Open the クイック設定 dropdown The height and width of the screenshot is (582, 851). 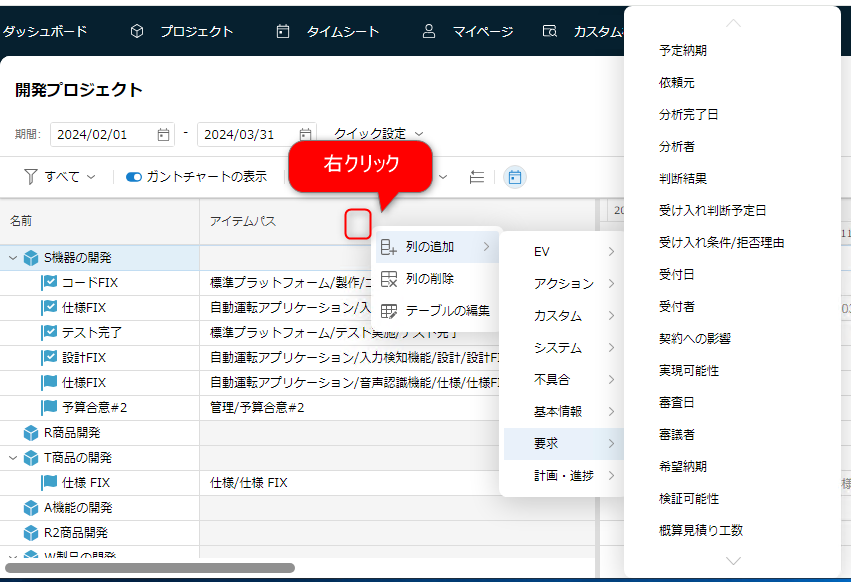coord(378,134)
